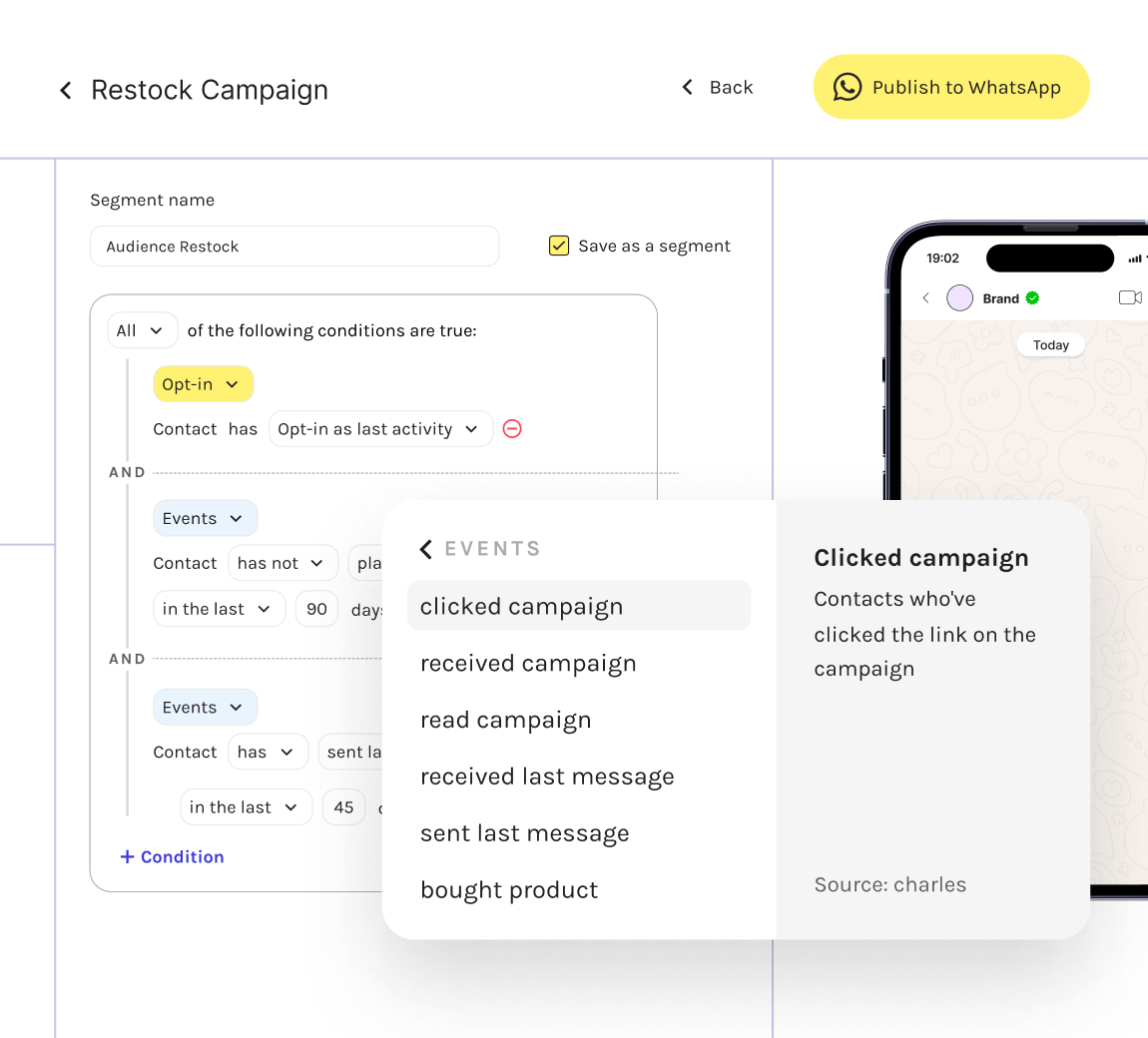Open the yellow Opt-in dropdown
The image size is (1148, 1038).
203,384
